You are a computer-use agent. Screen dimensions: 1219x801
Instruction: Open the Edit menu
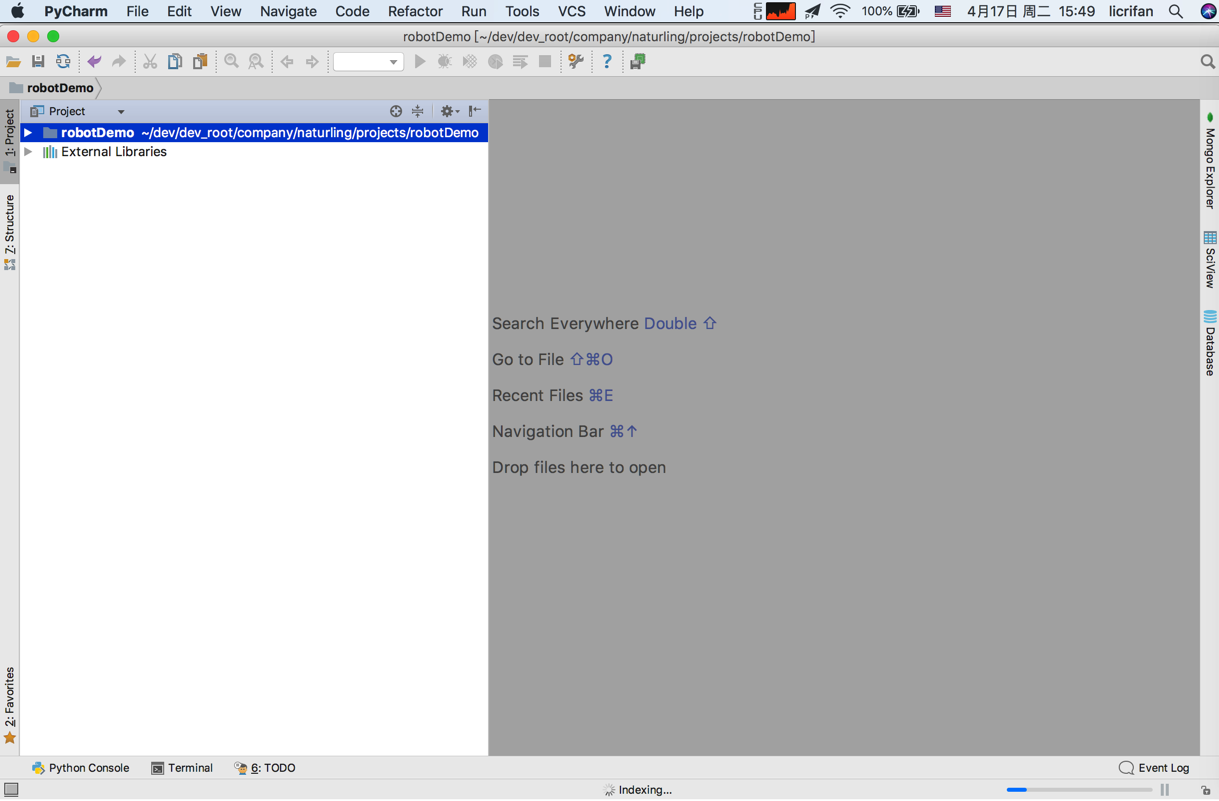point(179,11)
